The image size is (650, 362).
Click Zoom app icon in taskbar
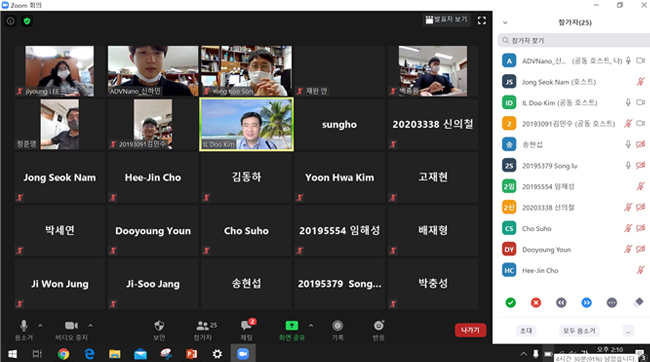(x=243, y=354)
